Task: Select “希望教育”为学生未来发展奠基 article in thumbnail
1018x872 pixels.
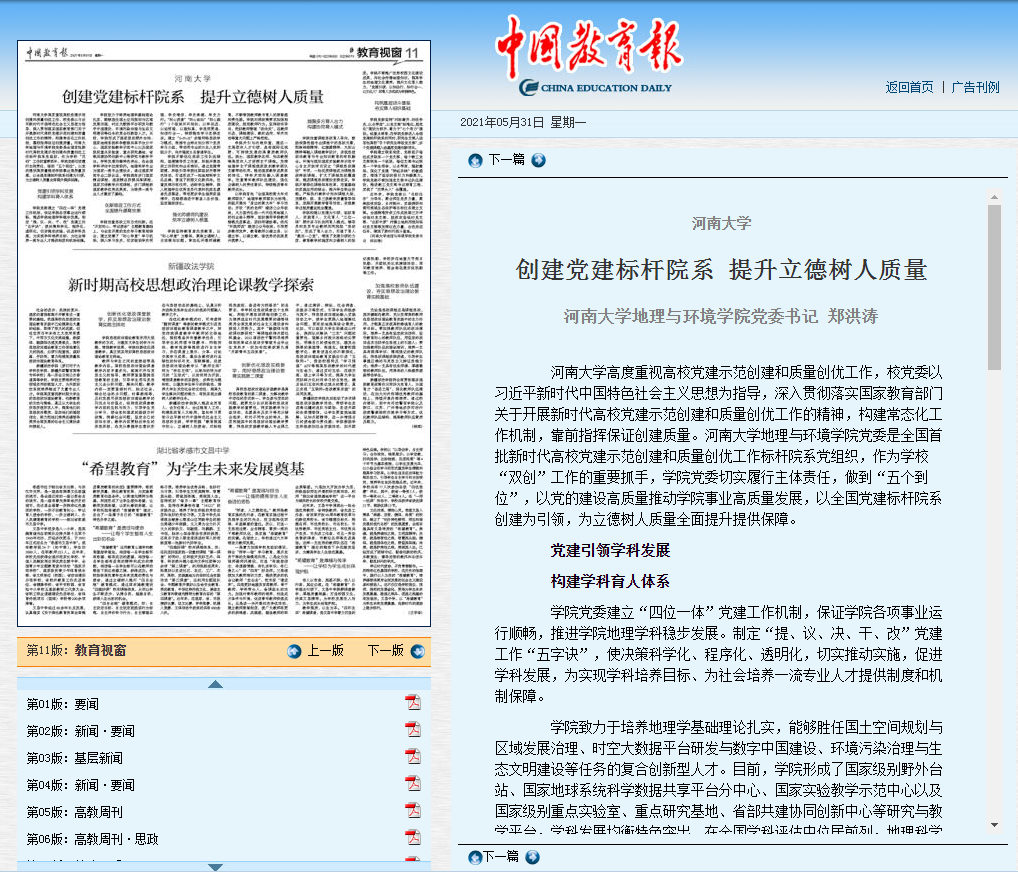Action: click(193, 469)
